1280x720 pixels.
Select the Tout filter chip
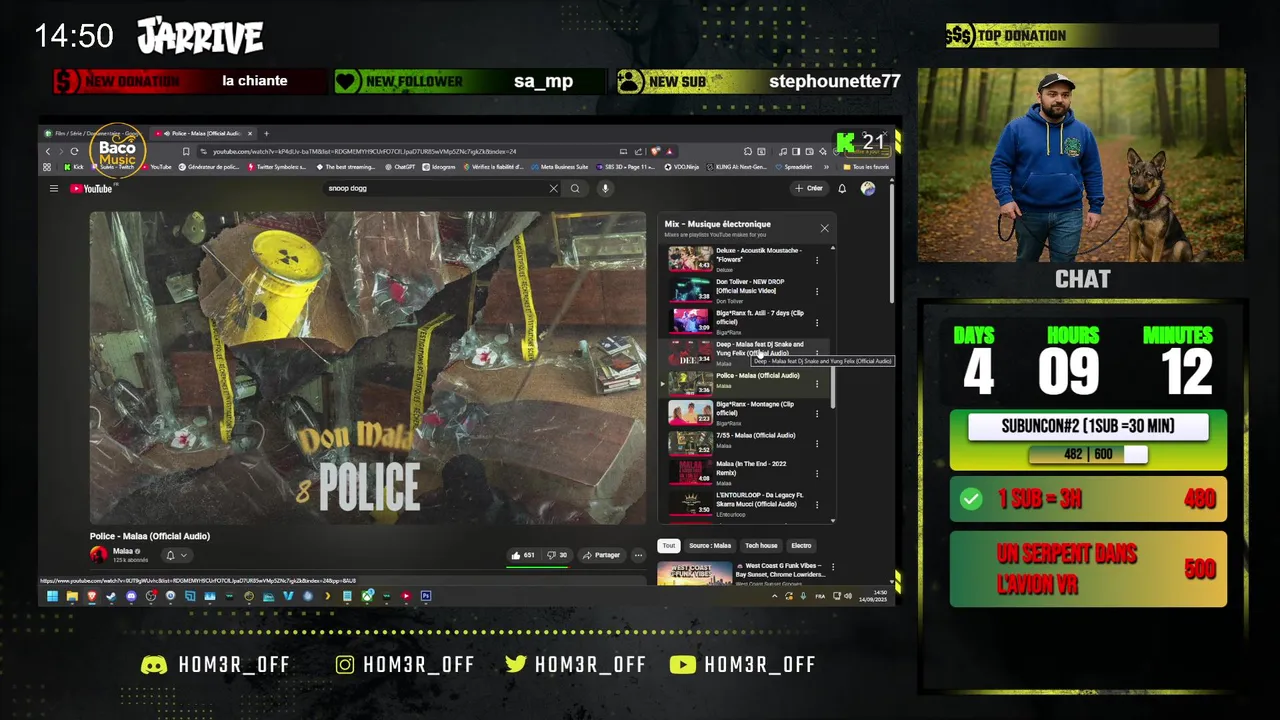[x=668, y=546]
